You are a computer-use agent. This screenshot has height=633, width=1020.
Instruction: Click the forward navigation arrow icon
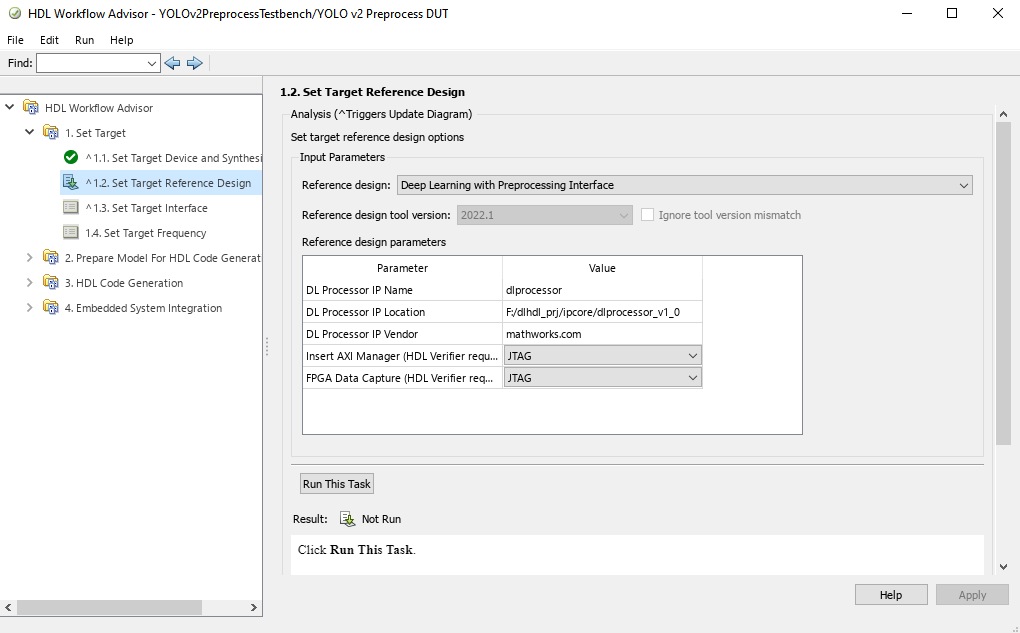[x=195, y=63]
